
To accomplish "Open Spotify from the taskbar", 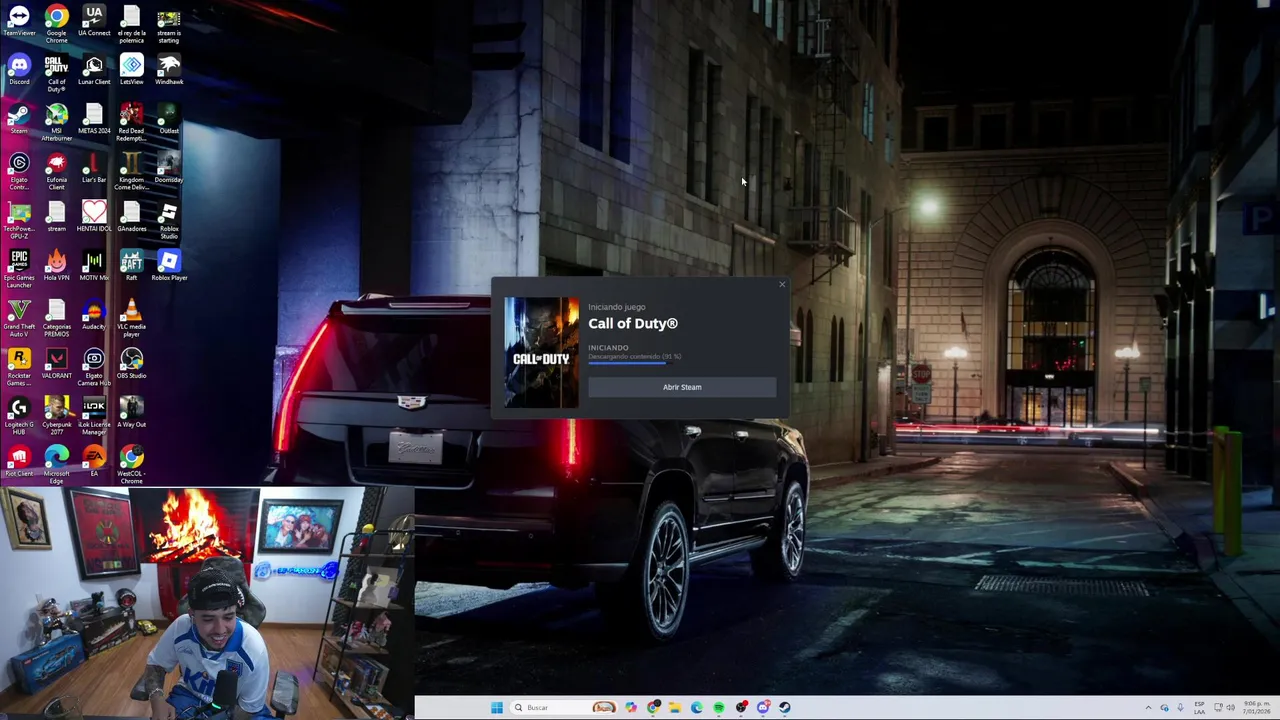I will tap(719, 708).
